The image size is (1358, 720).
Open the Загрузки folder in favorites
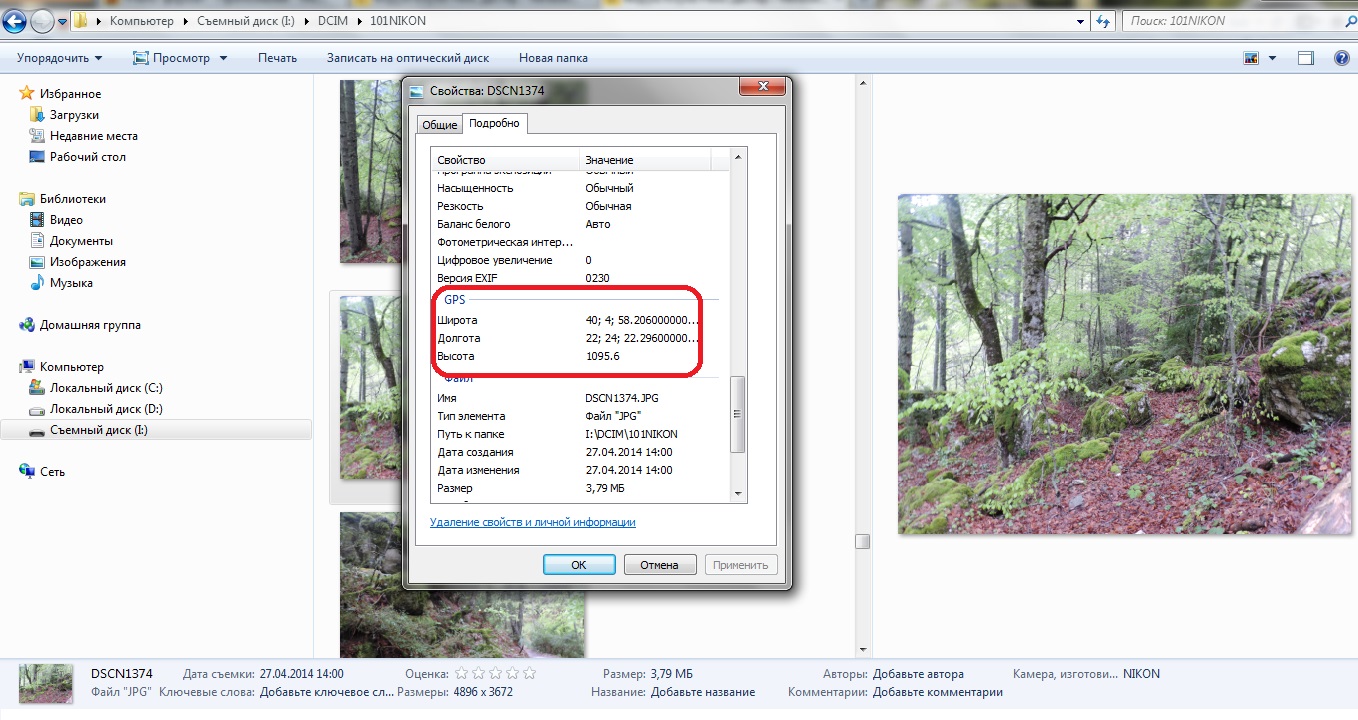tap(74, 115)
